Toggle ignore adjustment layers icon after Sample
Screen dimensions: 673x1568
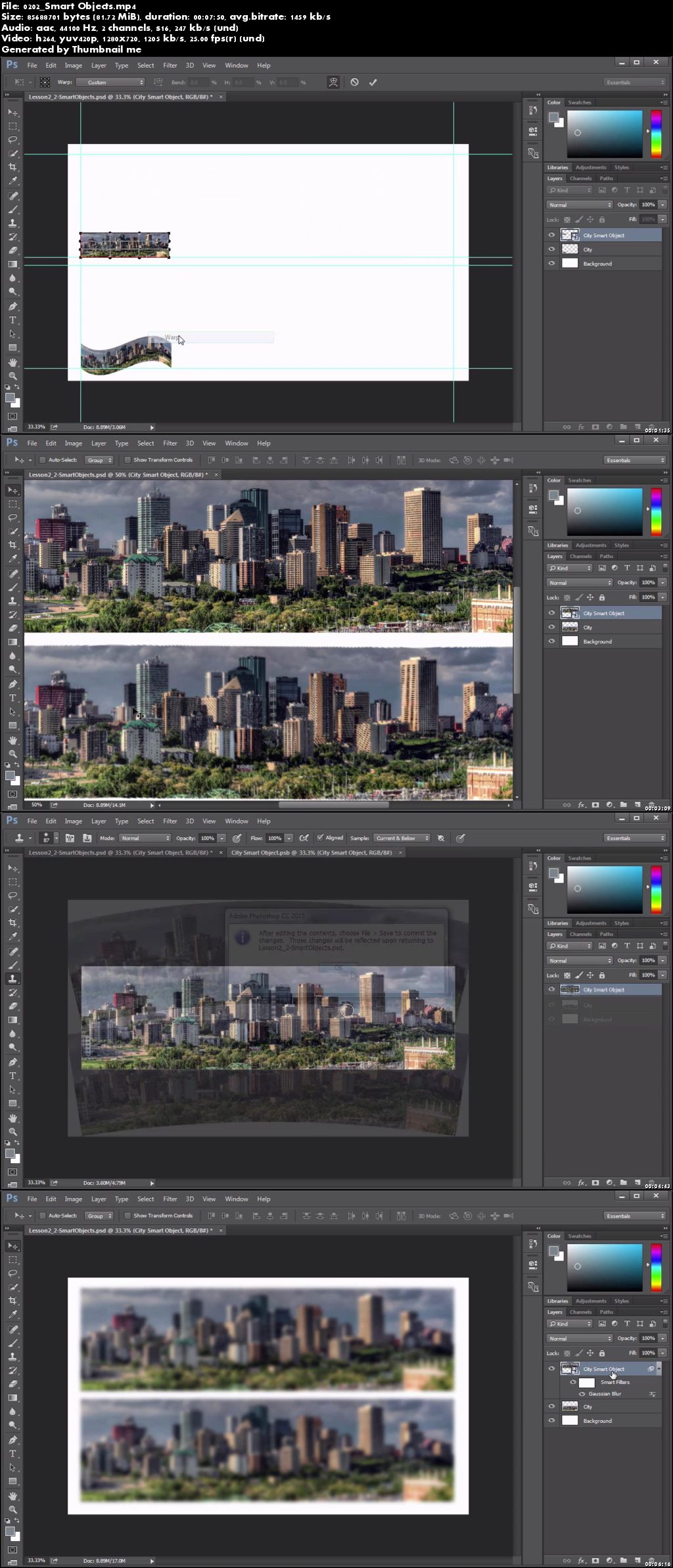441,838
